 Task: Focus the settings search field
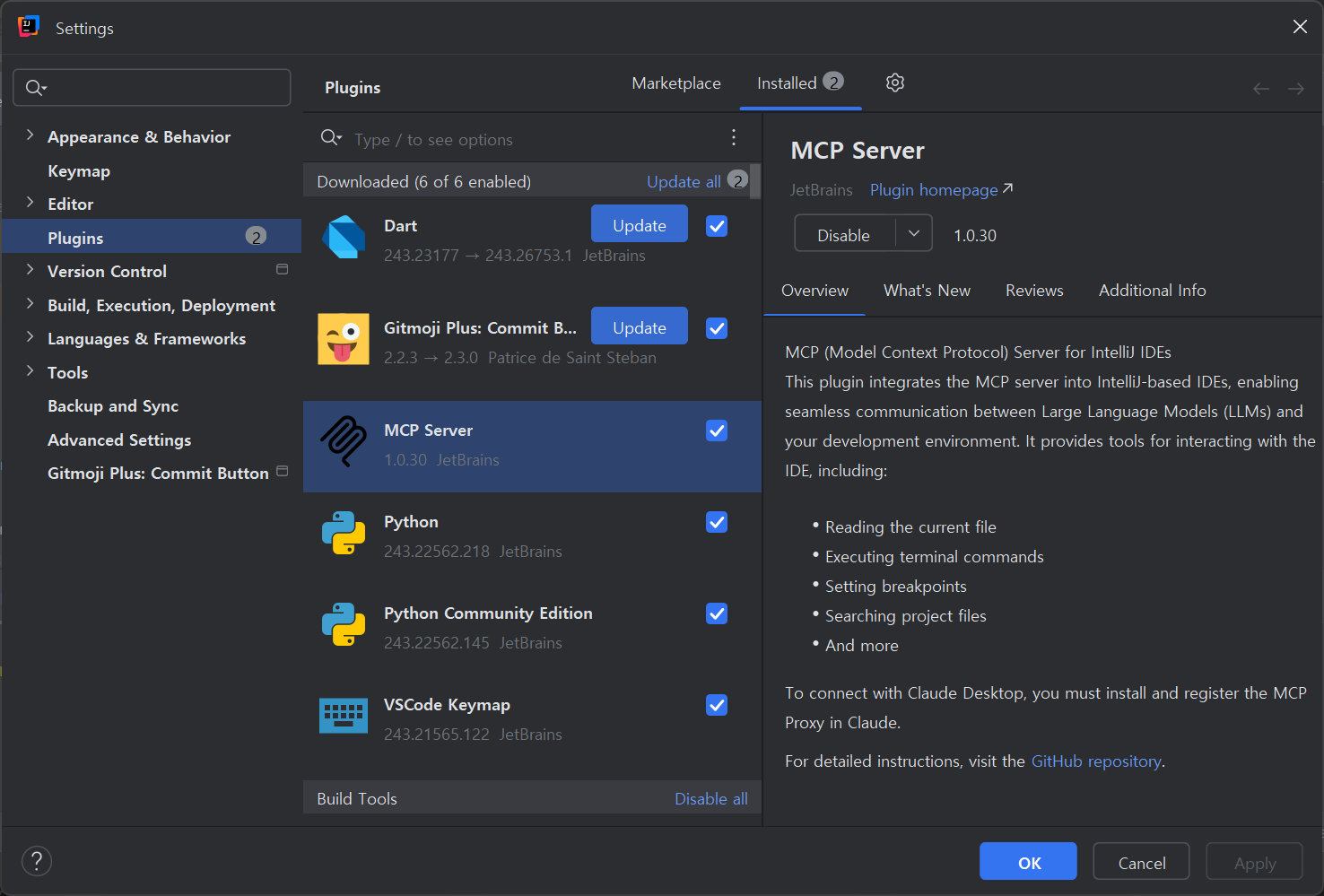(x=152, y=88)
